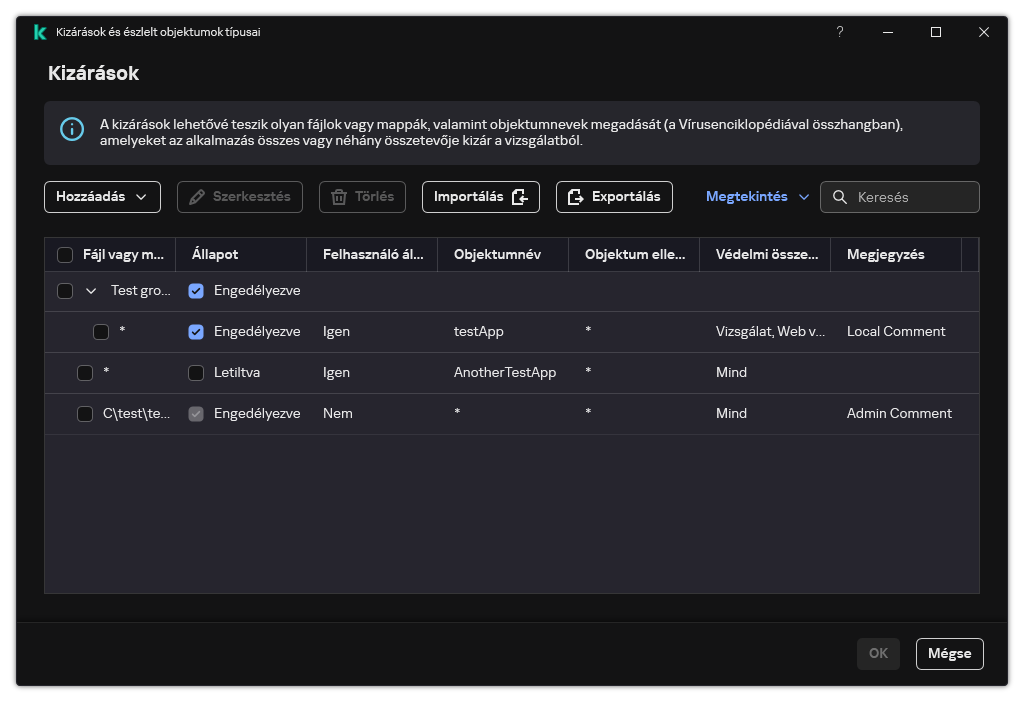Toggle the select-all checkbox in table header

click(65, 255)
